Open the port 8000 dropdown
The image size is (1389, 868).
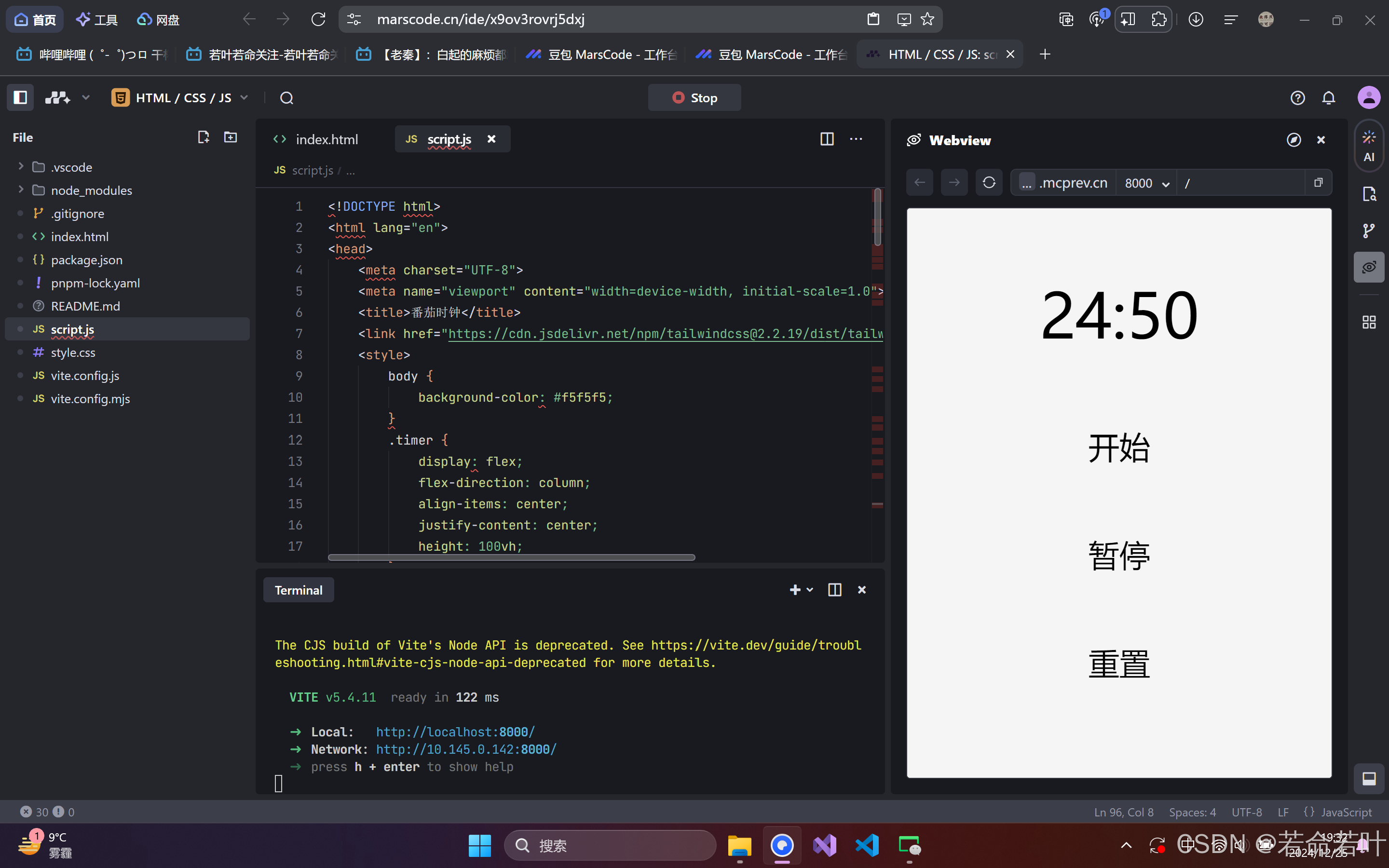pos(1146,183)
